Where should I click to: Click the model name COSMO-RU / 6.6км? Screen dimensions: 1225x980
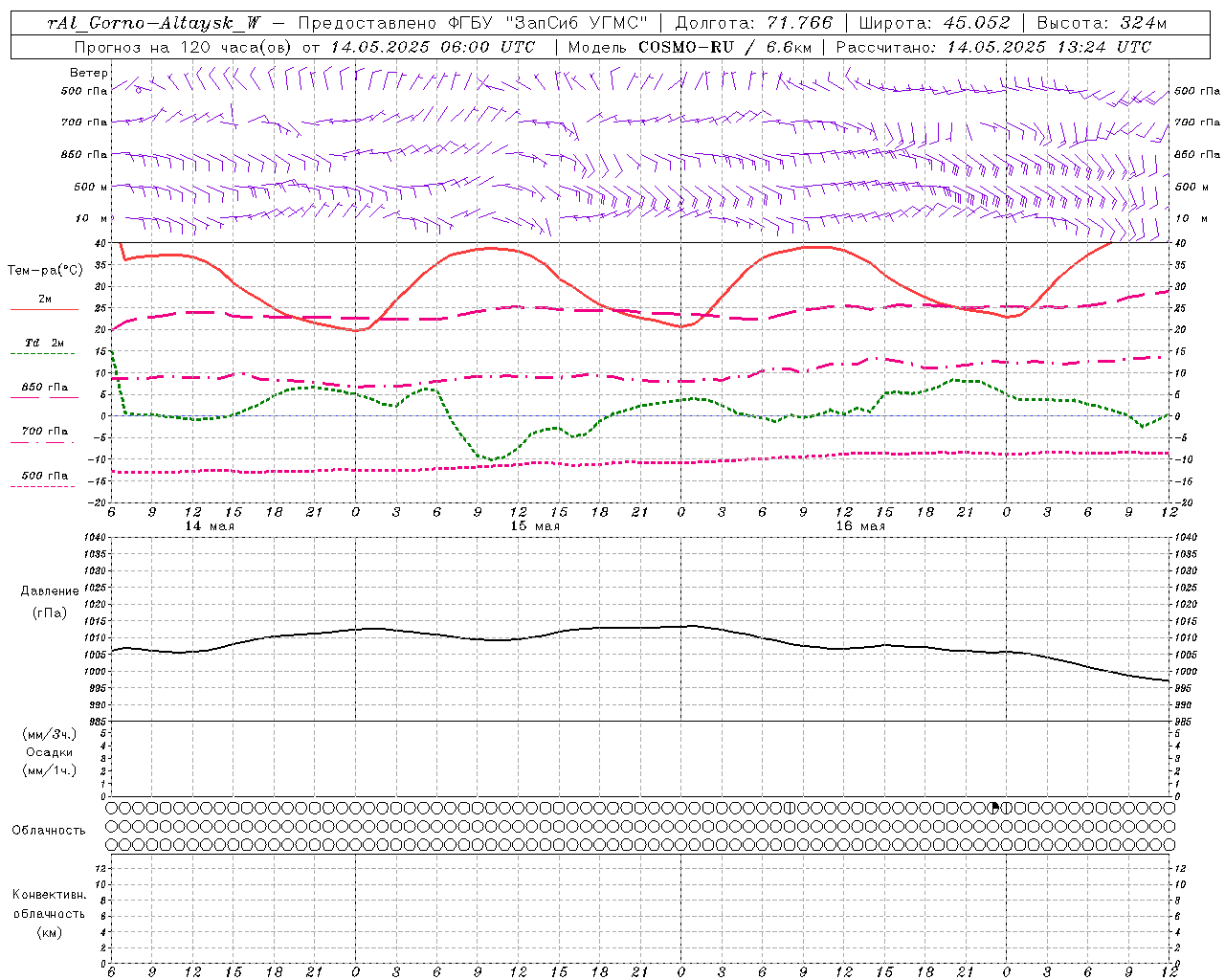(724, 47)
